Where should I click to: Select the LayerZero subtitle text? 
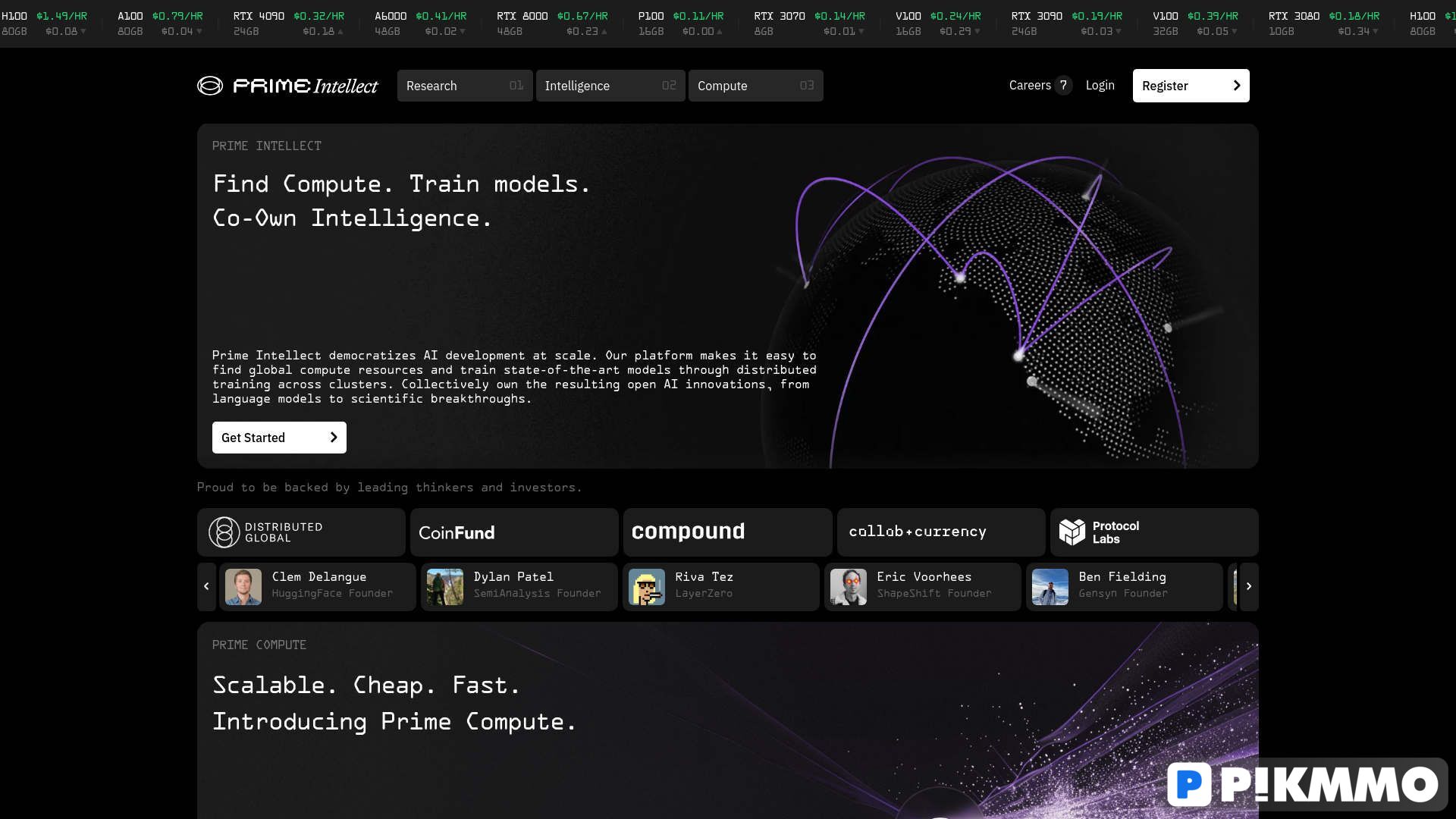click(704, 594)
